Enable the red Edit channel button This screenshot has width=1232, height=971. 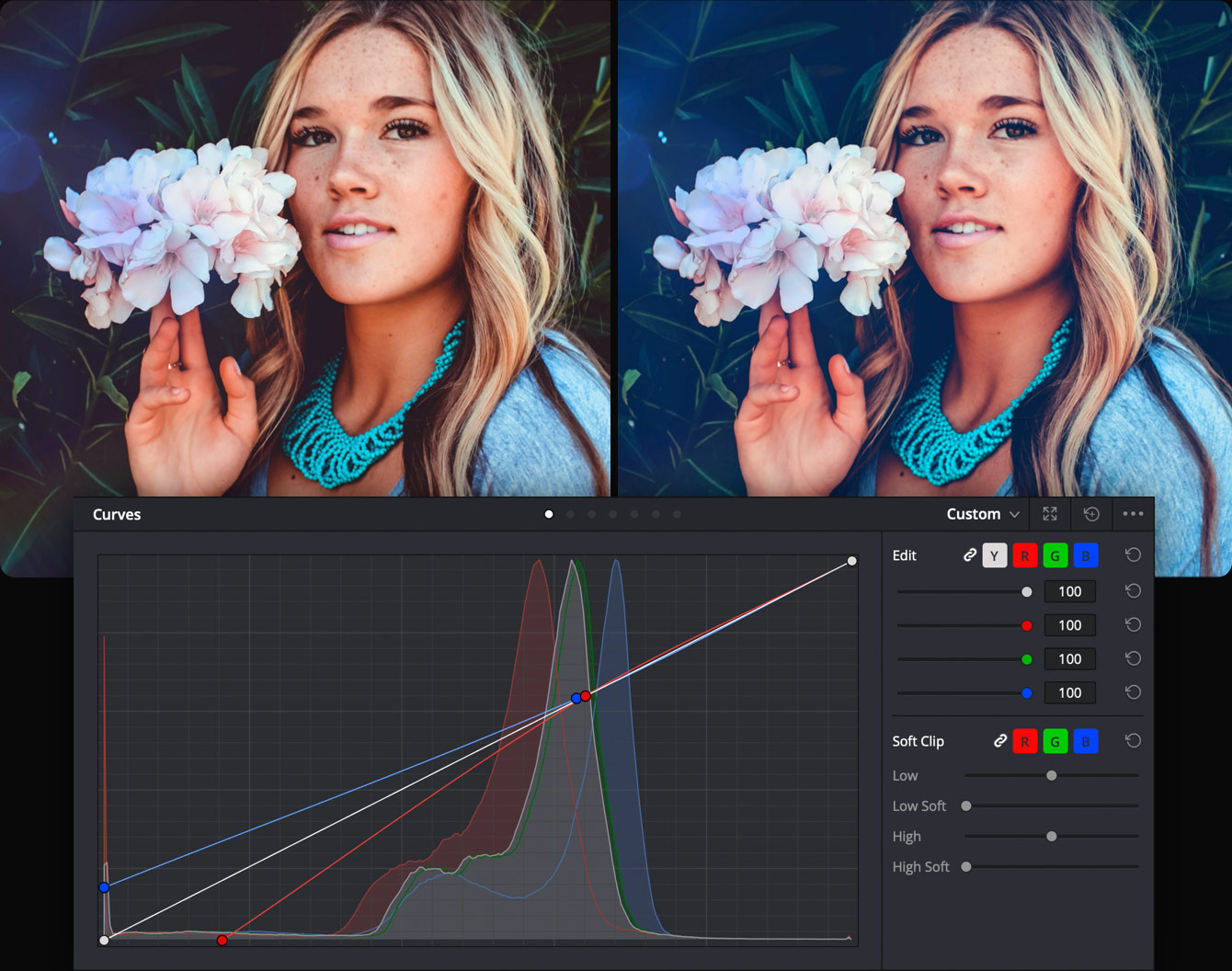pos(1024,555)
